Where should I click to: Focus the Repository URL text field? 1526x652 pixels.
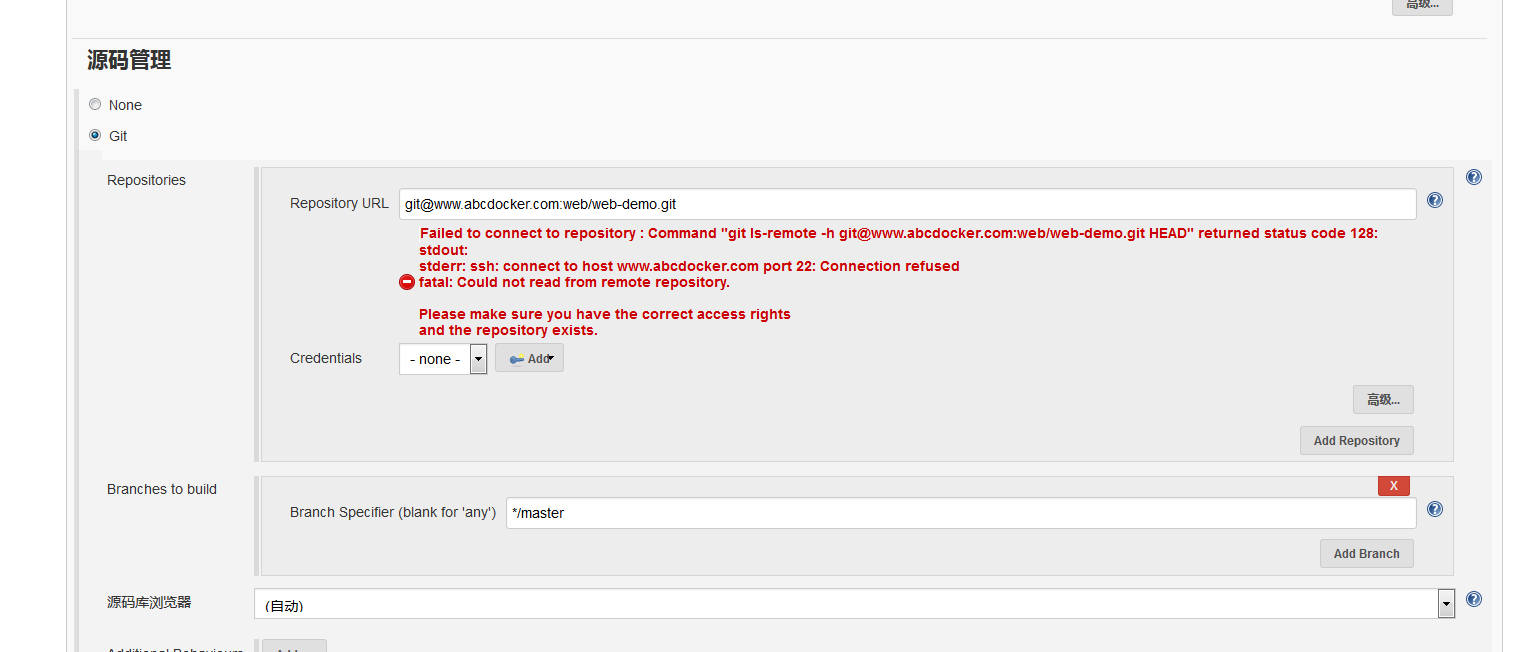(906, 204)
